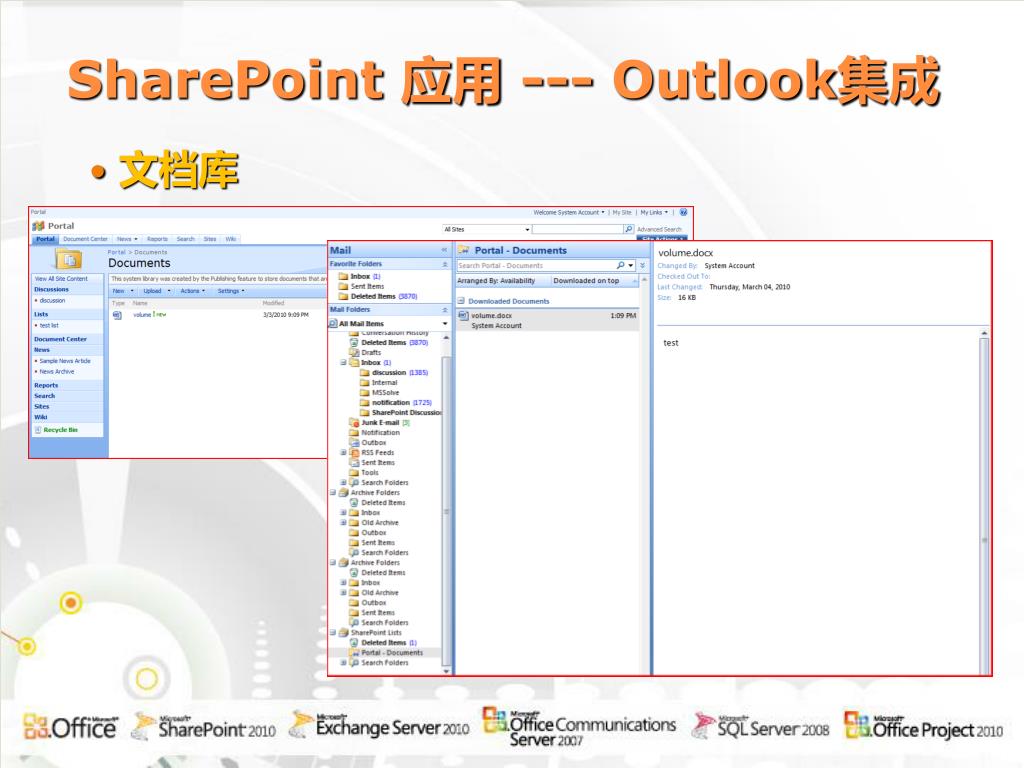The image size is (1024, 768).
Task: Open the Welcome System Account menu
Action: (569, 212)
